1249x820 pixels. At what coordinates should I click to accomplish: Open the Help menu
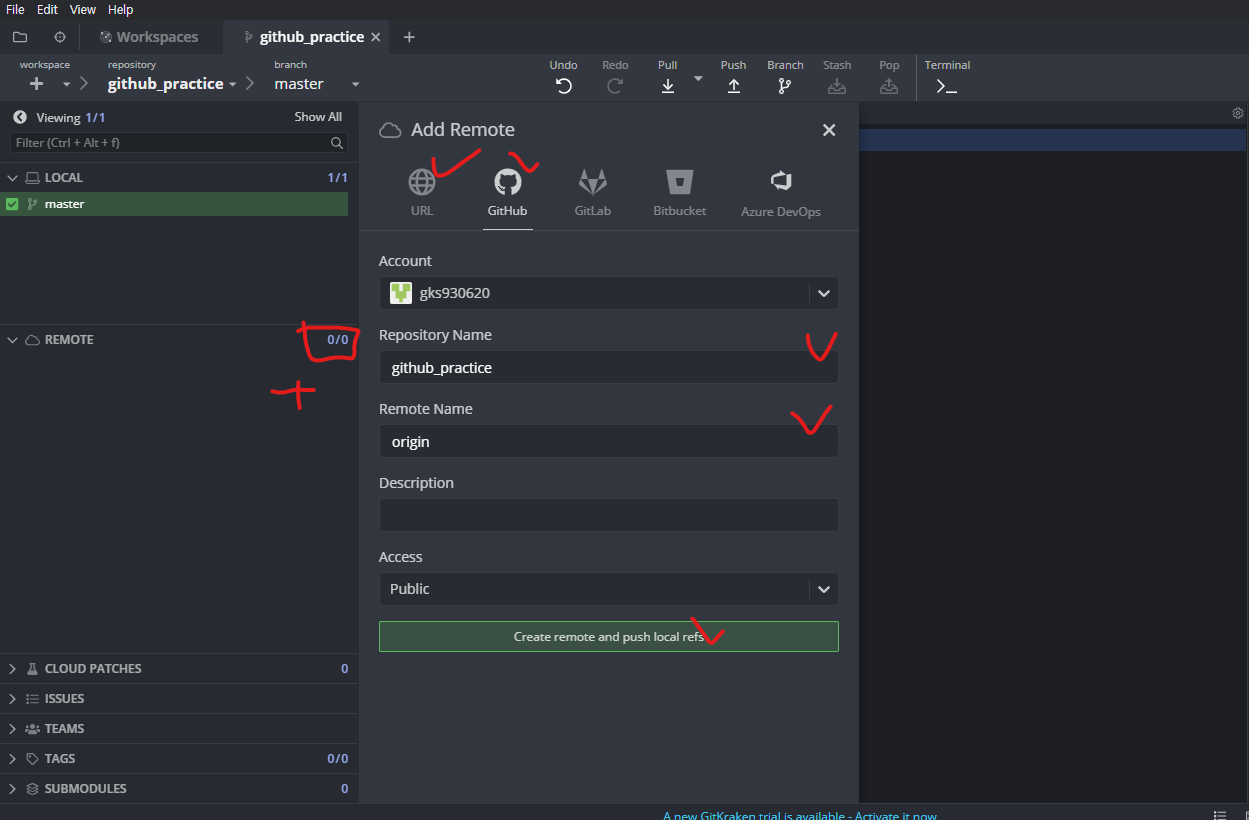click(x=120, y=9)
